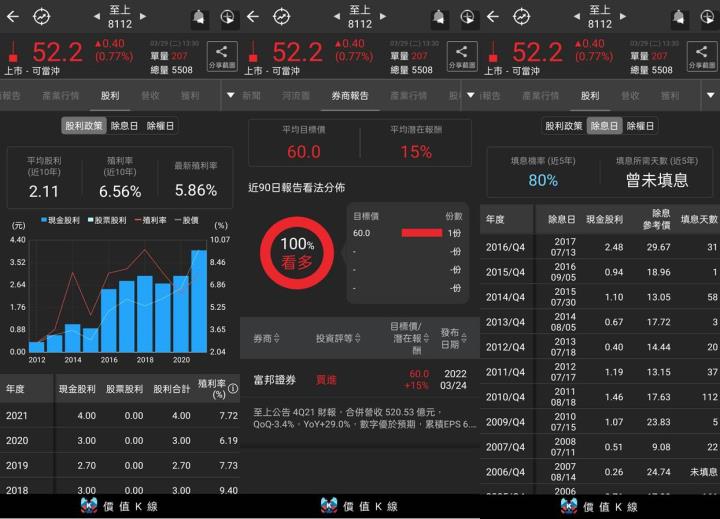Tap 分享截圖 share icon on broker report screen

[x=462, y=56]
